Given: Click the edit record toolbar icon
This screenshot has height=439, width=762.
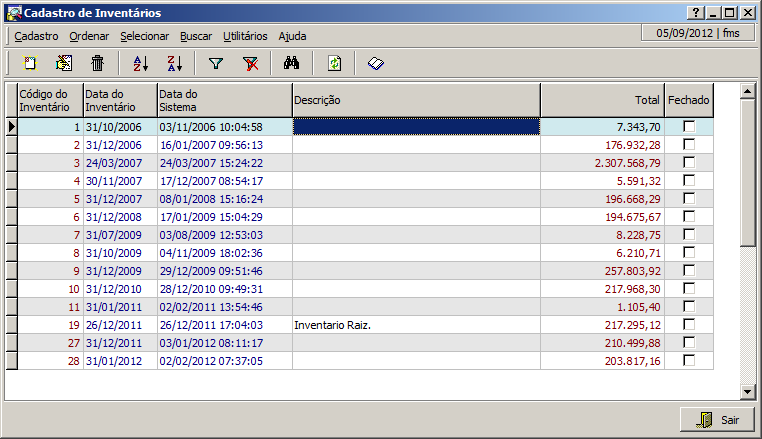Looking at the screenshot, I should [x=63, y=64].
